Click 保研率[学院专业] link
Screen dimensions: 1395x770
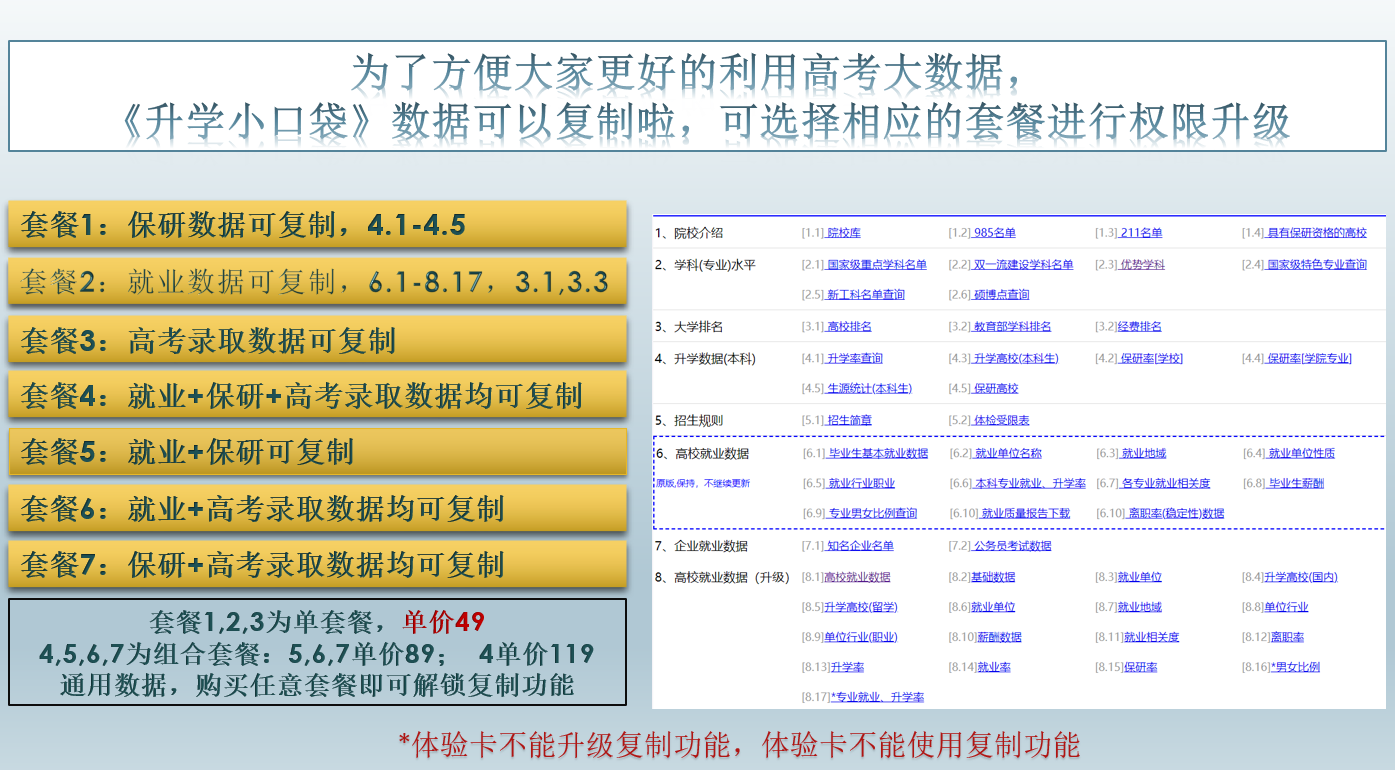(x=1309, y=359)
